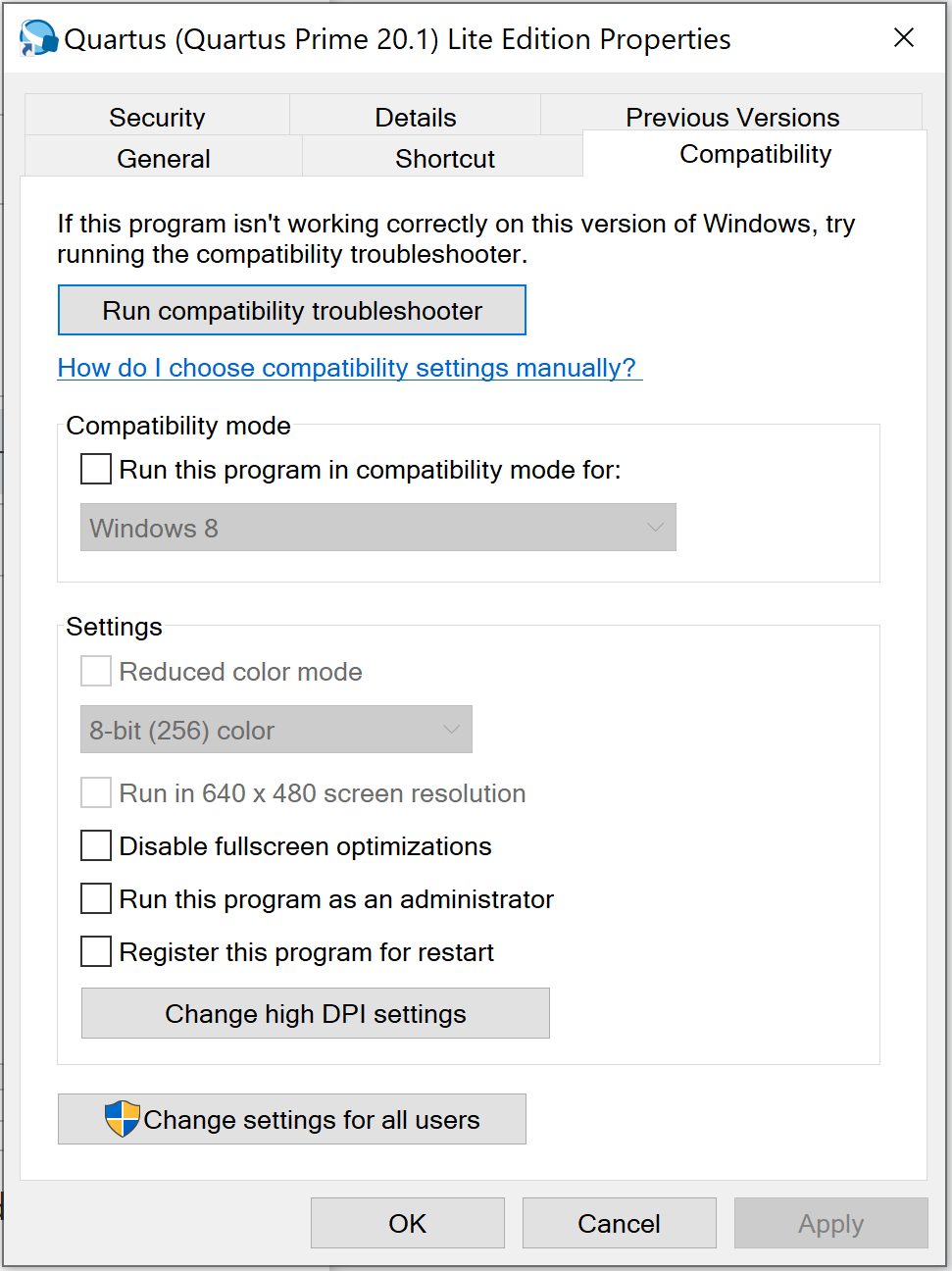Image resolution: width=952 pixels, height=1271 pixels.
Task: Cancel the Properties dialog
Action: pyautogui.click(x=619, y=1223)
